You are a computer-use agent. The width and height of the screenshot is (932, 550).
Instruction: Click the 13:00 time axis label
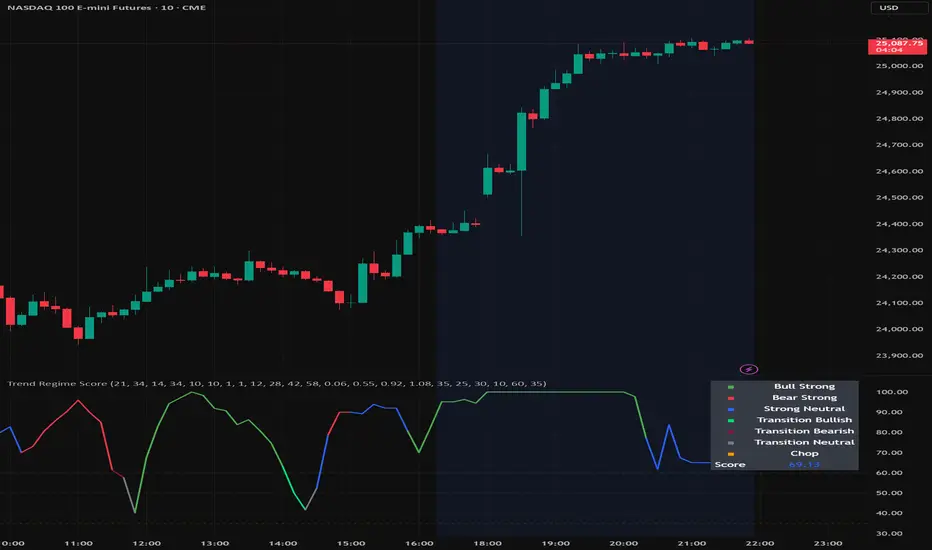coord(215,543)
